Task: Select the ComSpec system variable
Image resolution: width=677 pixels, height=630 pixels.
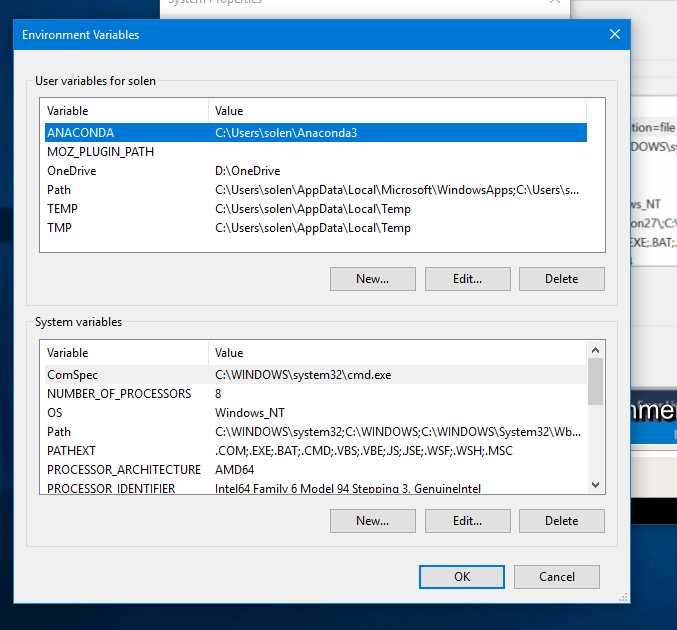Action: [x=316, y=375]
